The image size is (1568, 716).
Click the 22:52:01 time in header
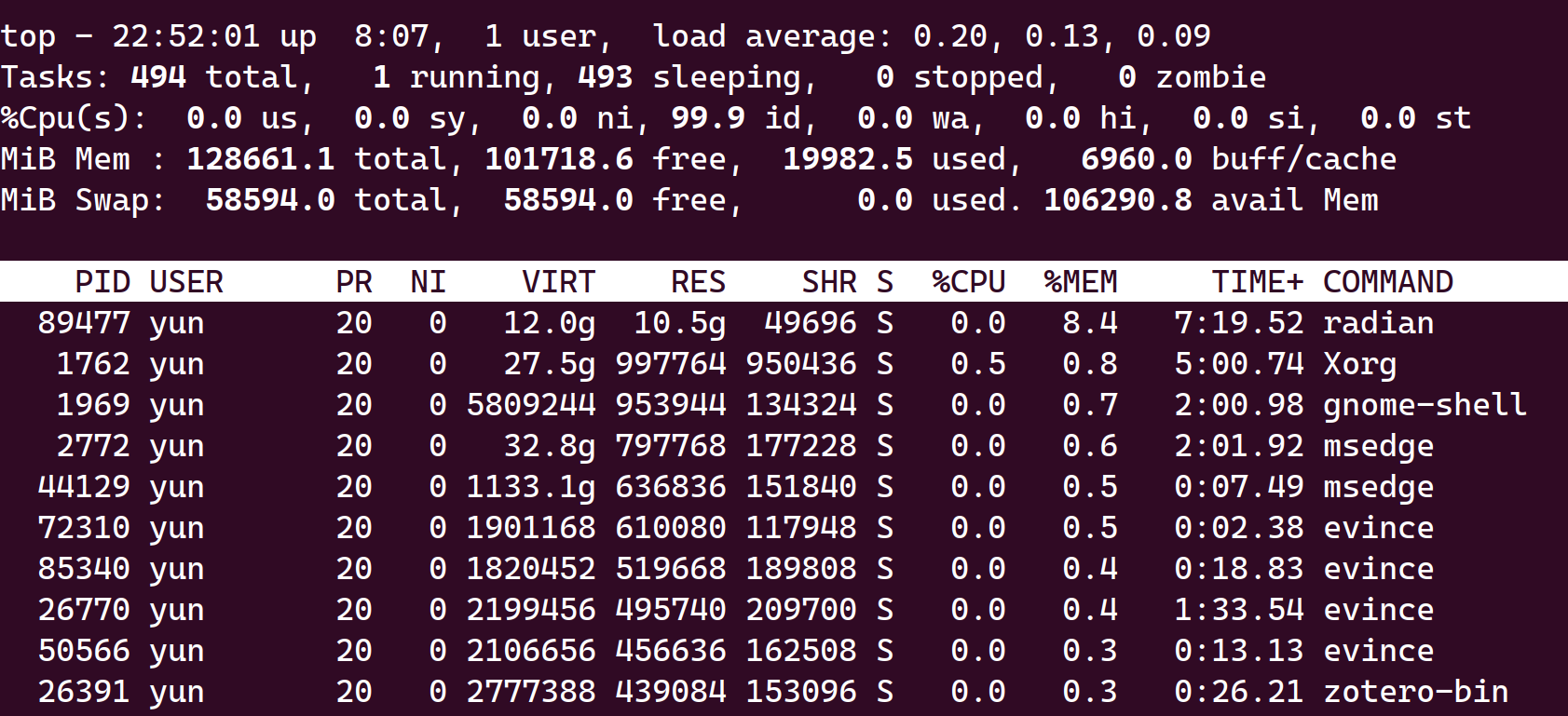pos(186,36)
